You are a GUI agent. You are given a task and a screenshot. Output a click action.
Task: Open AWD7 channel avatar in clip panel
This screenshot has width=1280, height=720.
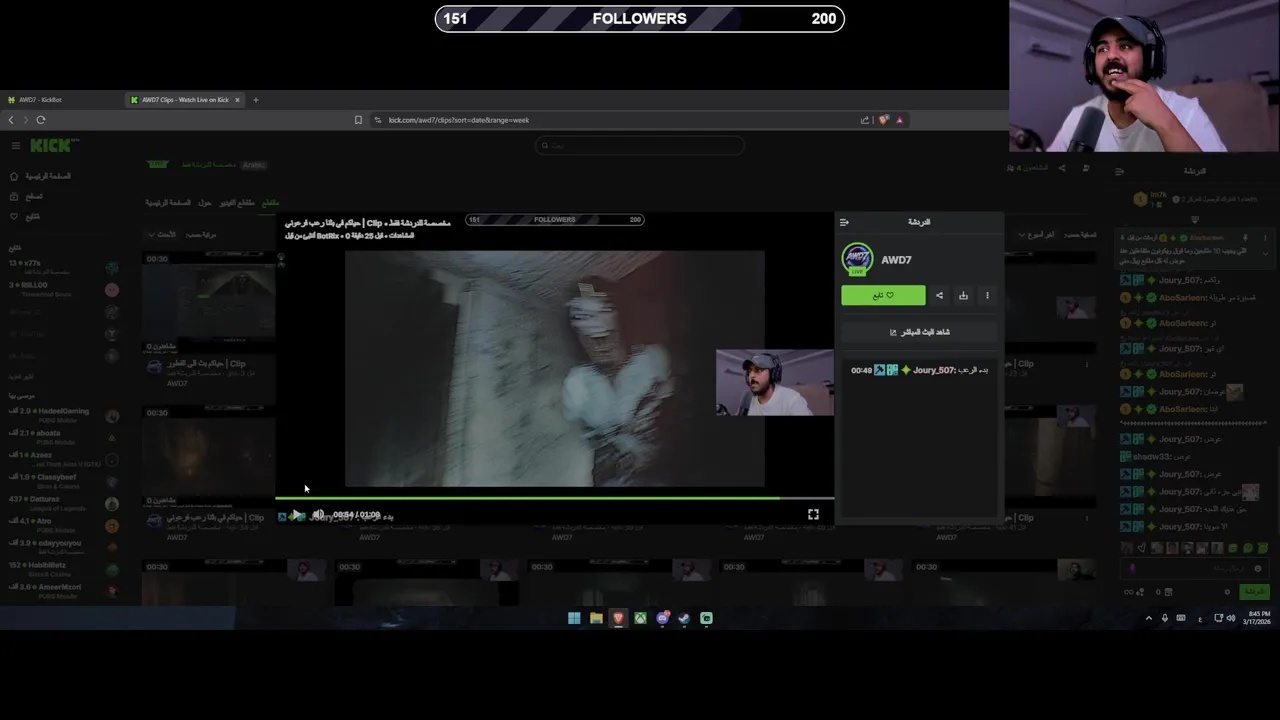click(857, 259)
